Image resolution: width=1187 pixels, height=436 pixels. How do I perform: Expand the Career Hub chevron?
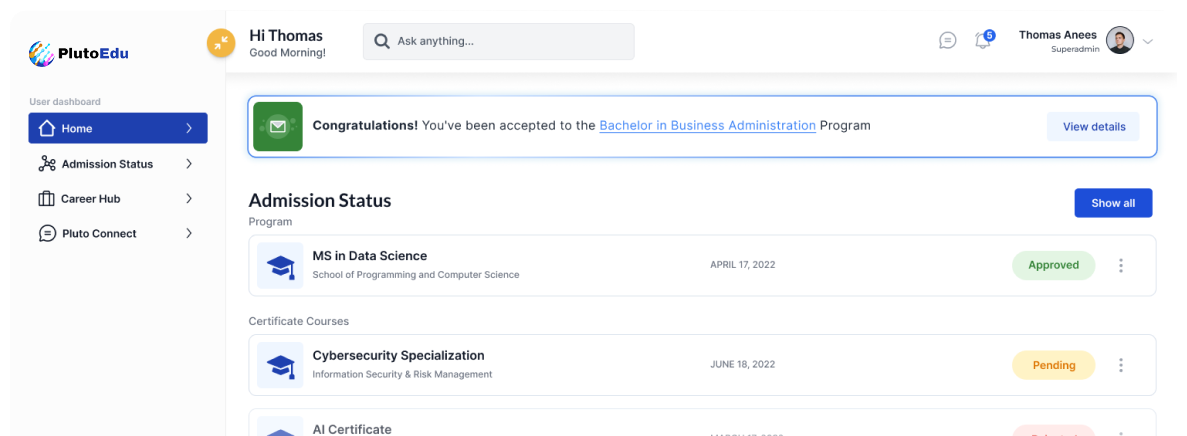[189, 199]
